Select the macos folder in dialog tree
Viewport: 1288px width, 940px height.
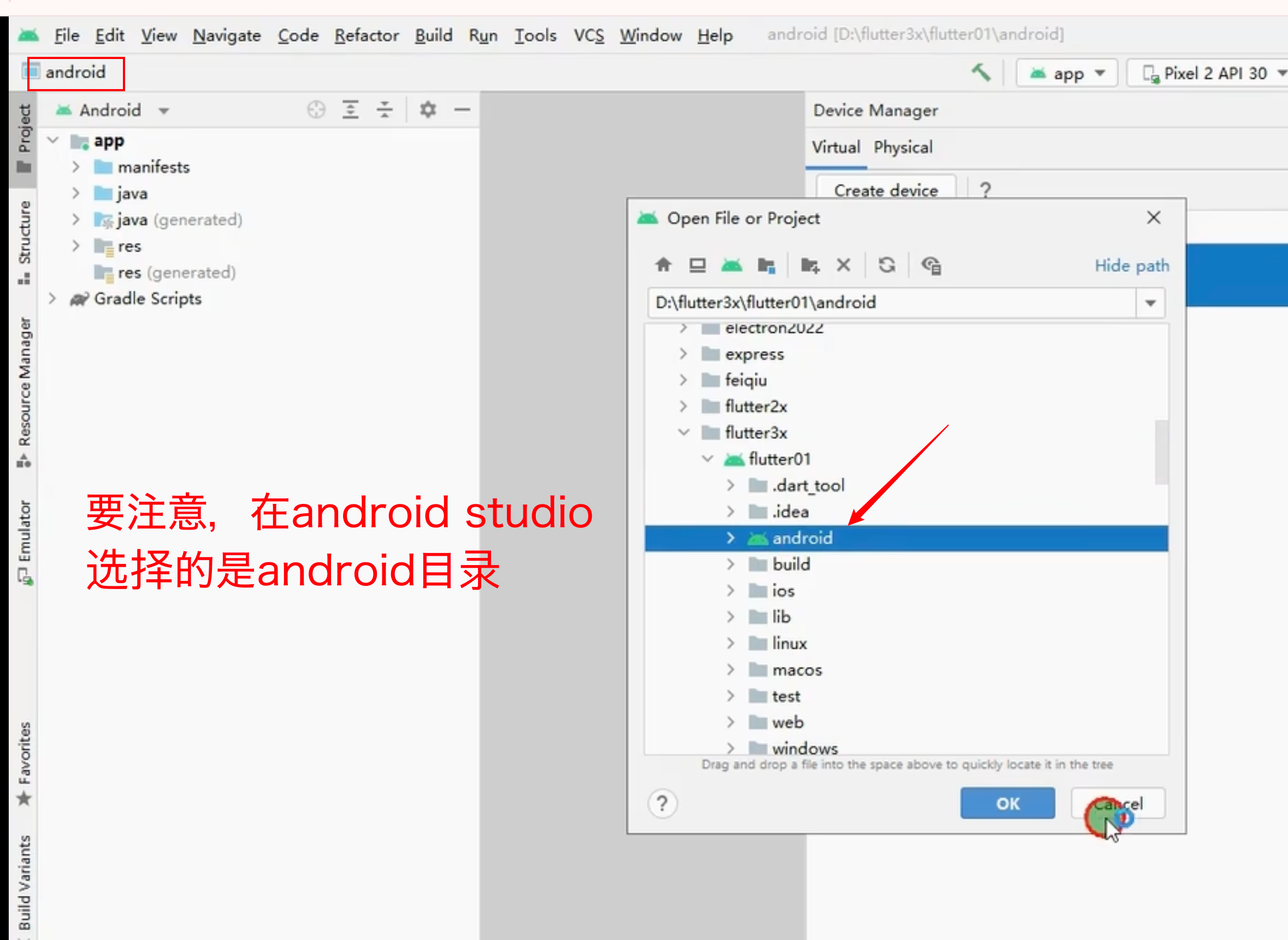[797, 669]
